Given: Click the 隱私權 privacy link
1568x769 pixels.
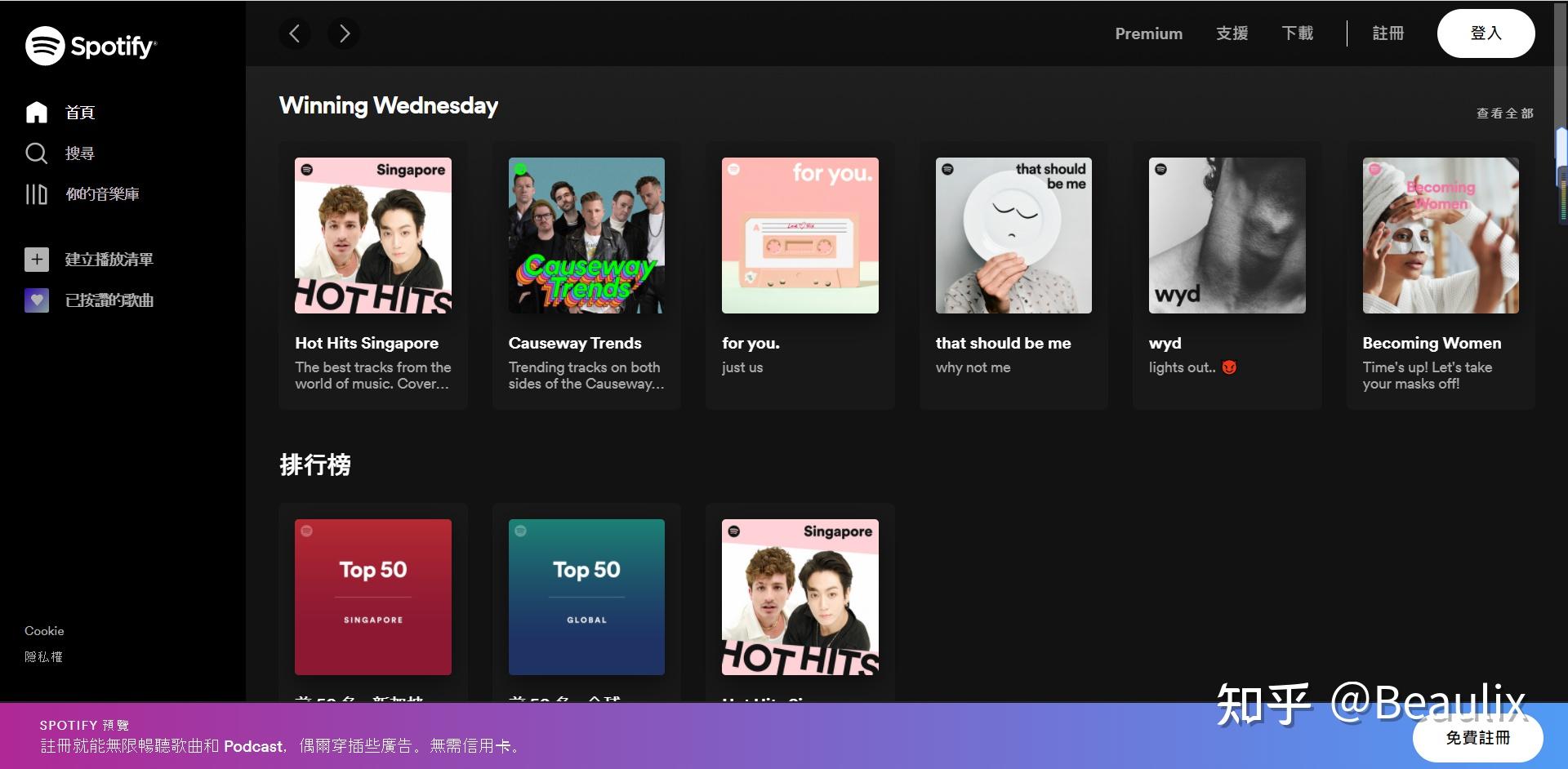Looking at the screenshot, I should 44,656.
